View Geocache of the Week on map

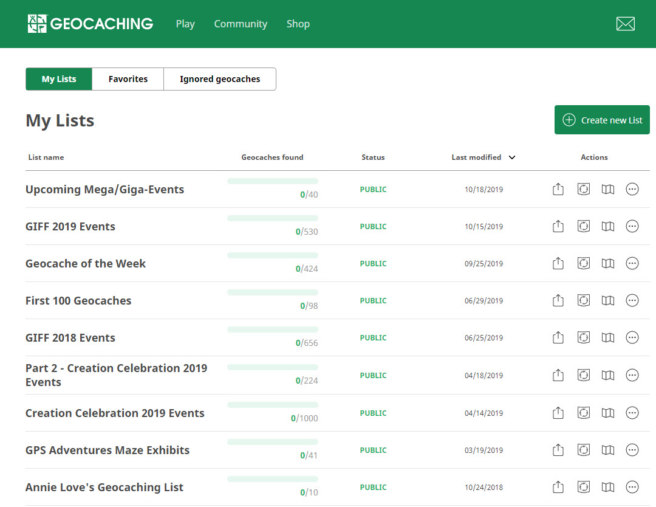coord(608,264)
